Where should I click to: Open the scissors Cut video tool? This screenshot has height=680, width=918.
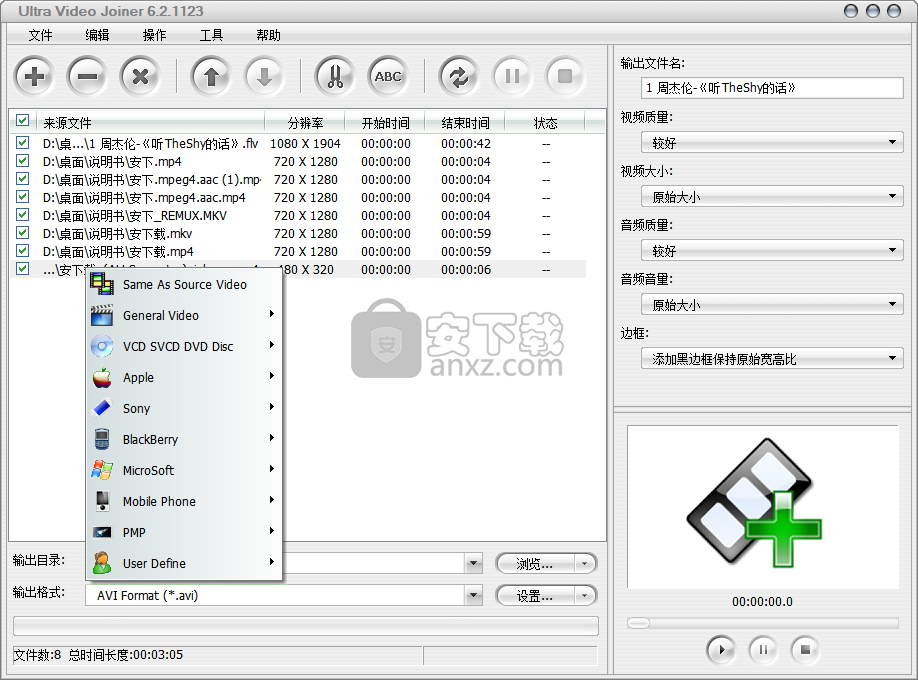pyautogui.click(x=335, y=76)
